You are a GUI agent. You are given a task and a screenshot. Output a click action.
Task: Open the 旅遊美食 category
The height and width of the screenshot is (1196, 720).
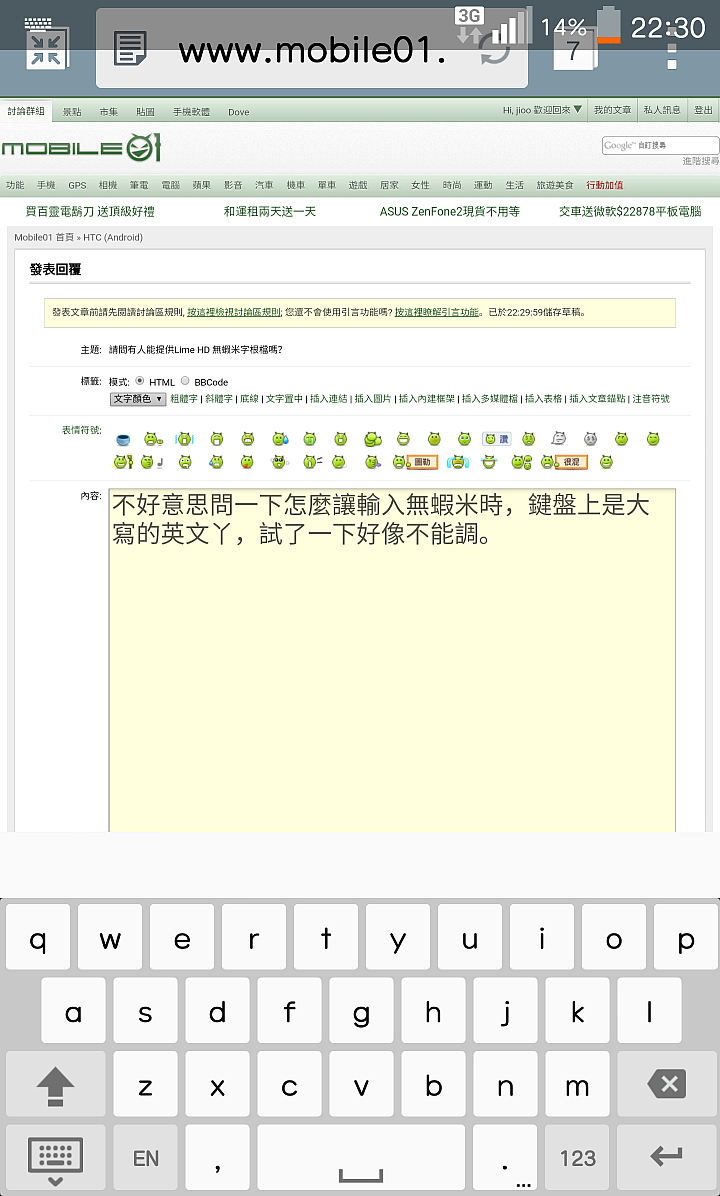(x=554, y=185)
